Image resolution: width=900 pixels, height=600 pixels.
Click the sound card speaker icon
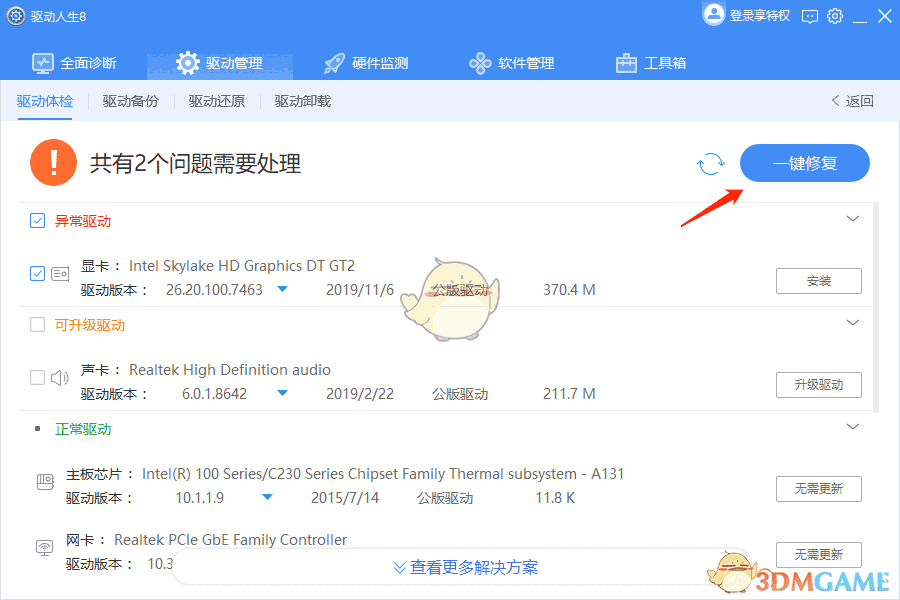60,378
